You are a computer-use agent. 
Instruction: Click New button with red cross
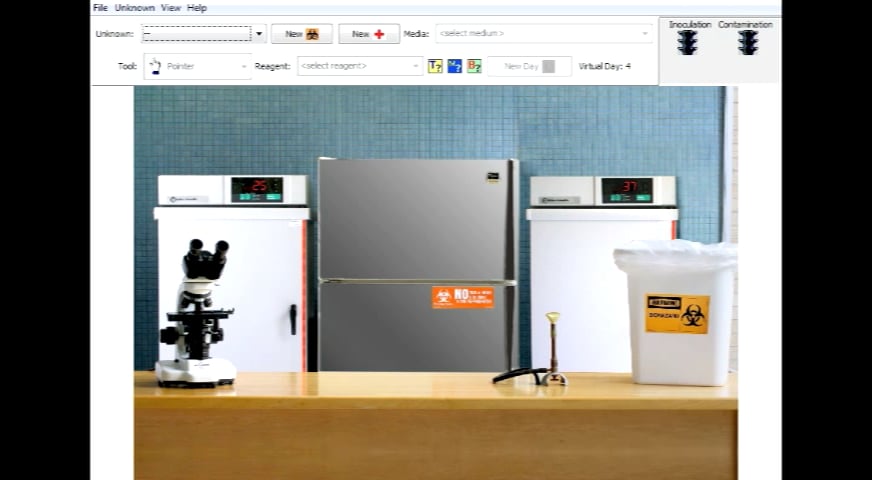369,34
